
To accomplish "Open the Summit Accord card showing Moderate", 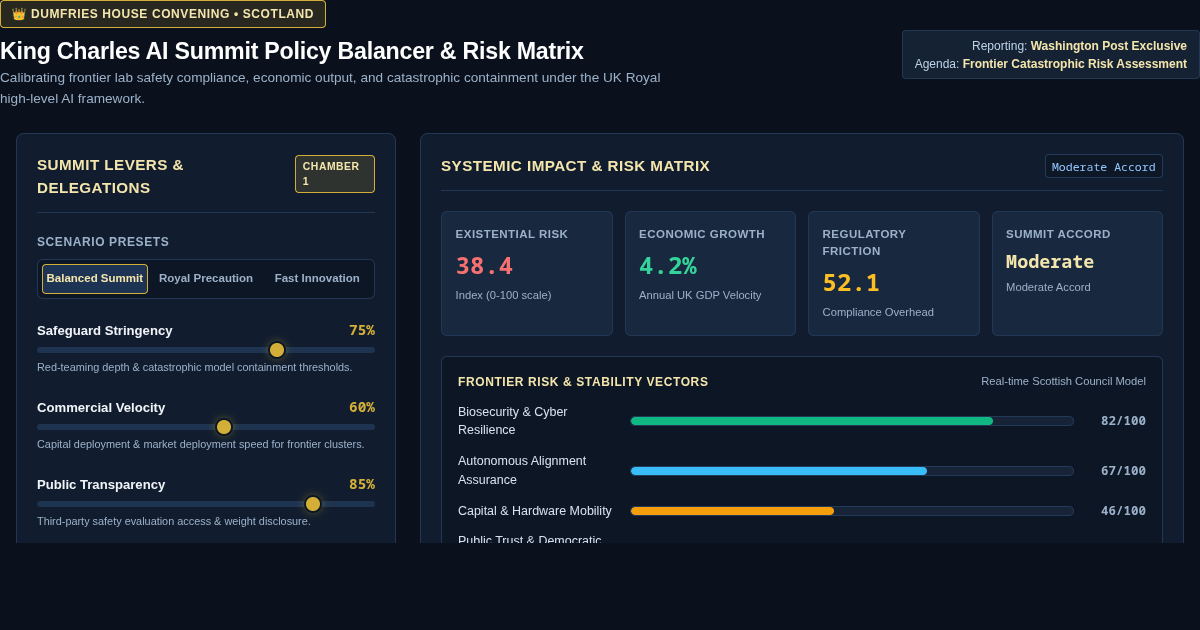I will [x=1077, y=274].
